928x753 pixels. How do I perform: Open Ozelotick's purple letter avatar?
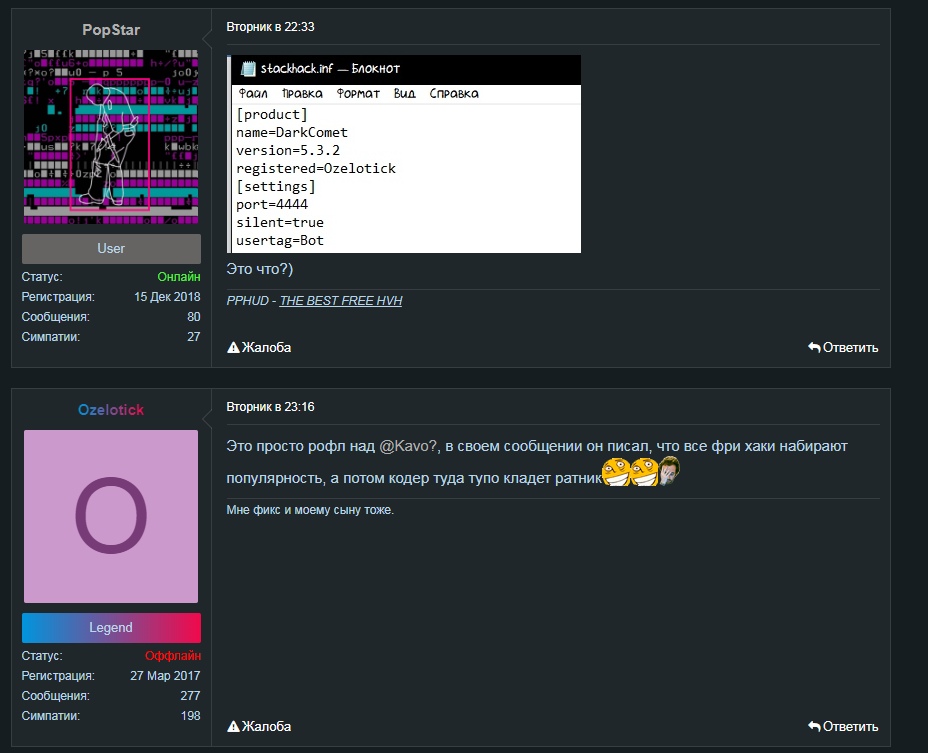tap(111, 517)
